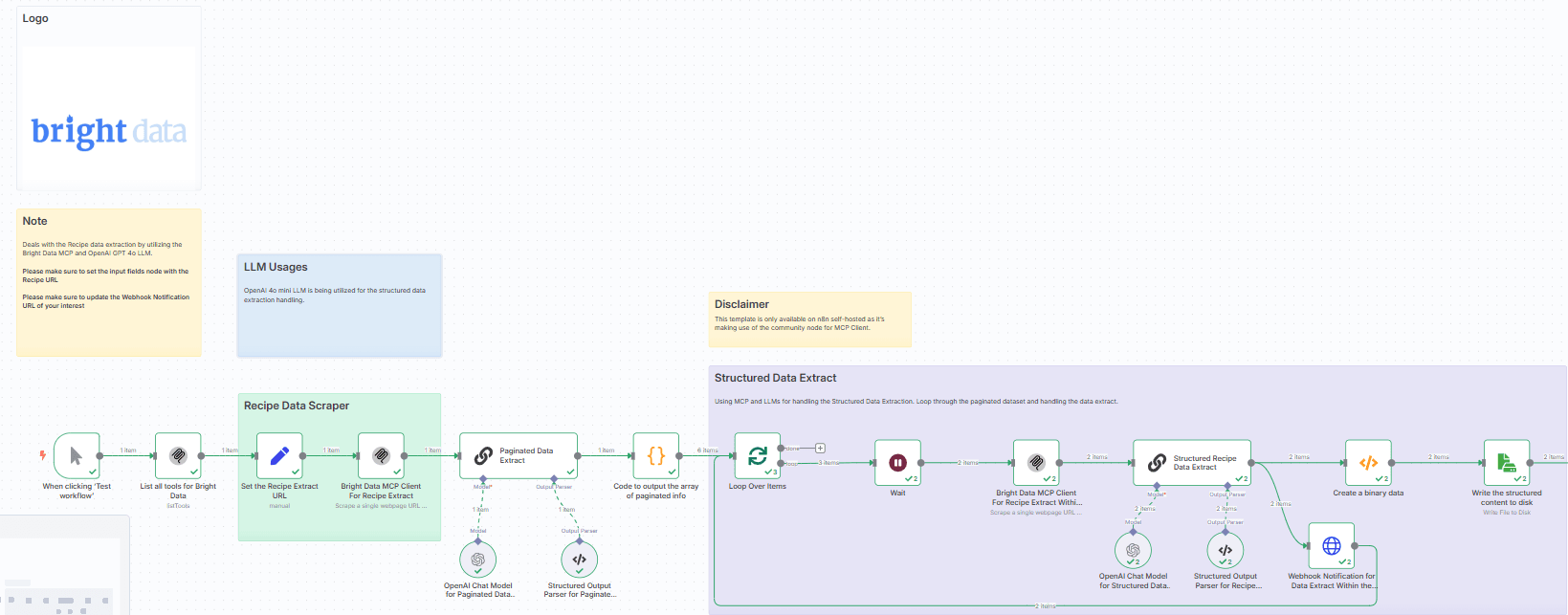Select the 'When clicking Test workflow' trigger node
Image resolution: width=1568 pixels, height=615 pixels.
tap(77, 456)
